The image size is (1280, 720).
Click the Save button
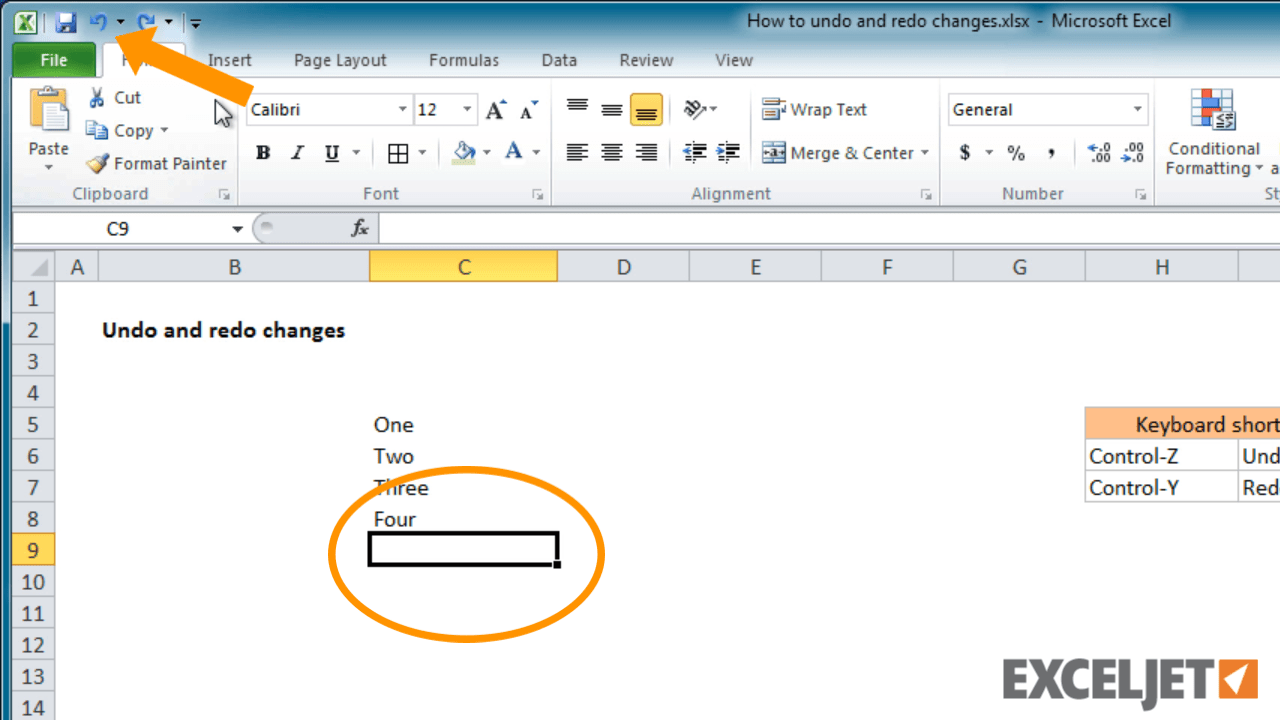65,22
